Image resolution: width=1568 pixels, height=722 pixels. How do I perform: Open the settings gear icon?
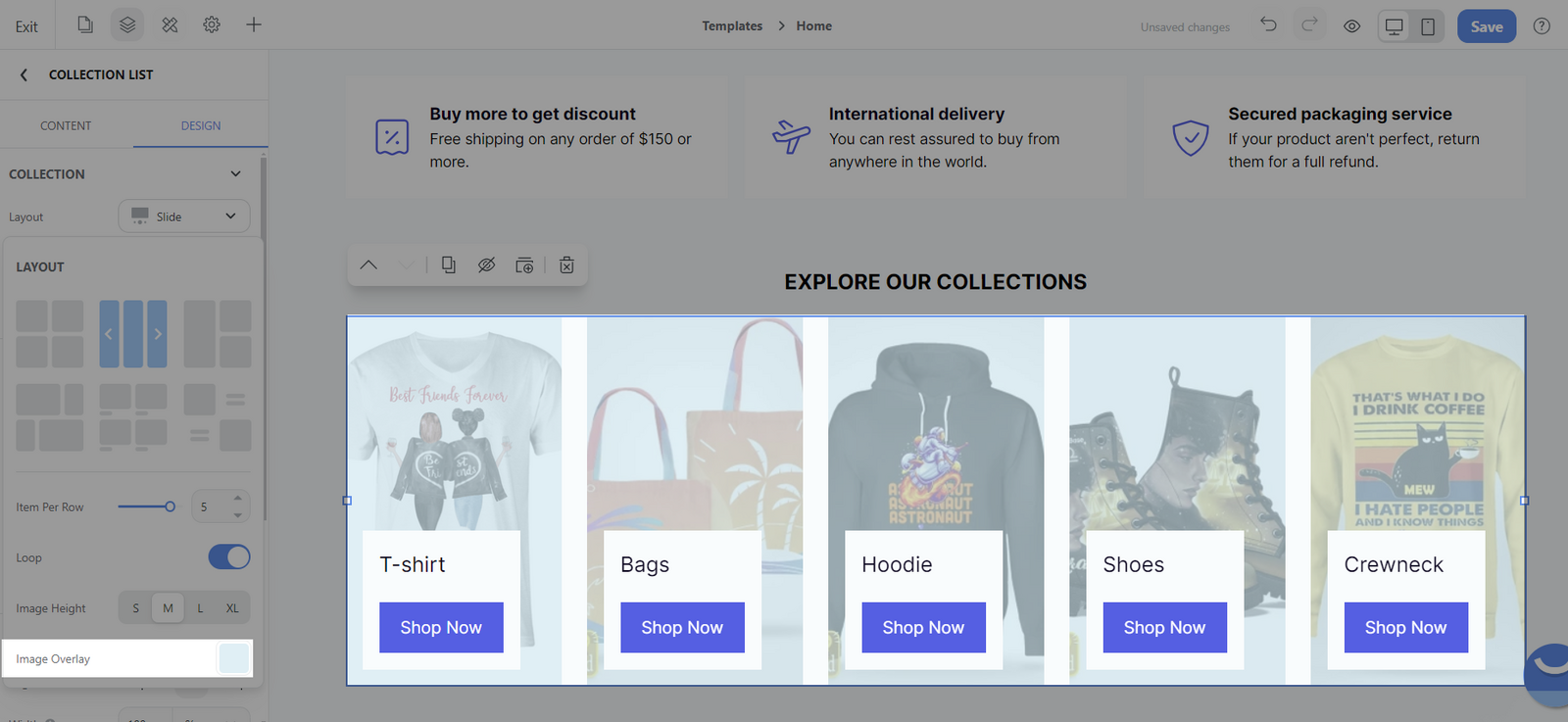click(212, 25)
